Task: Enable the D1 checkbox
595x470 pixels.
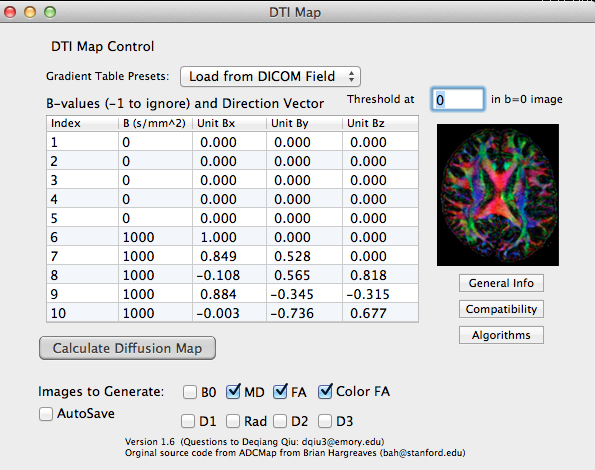Action: pos(188,421)
